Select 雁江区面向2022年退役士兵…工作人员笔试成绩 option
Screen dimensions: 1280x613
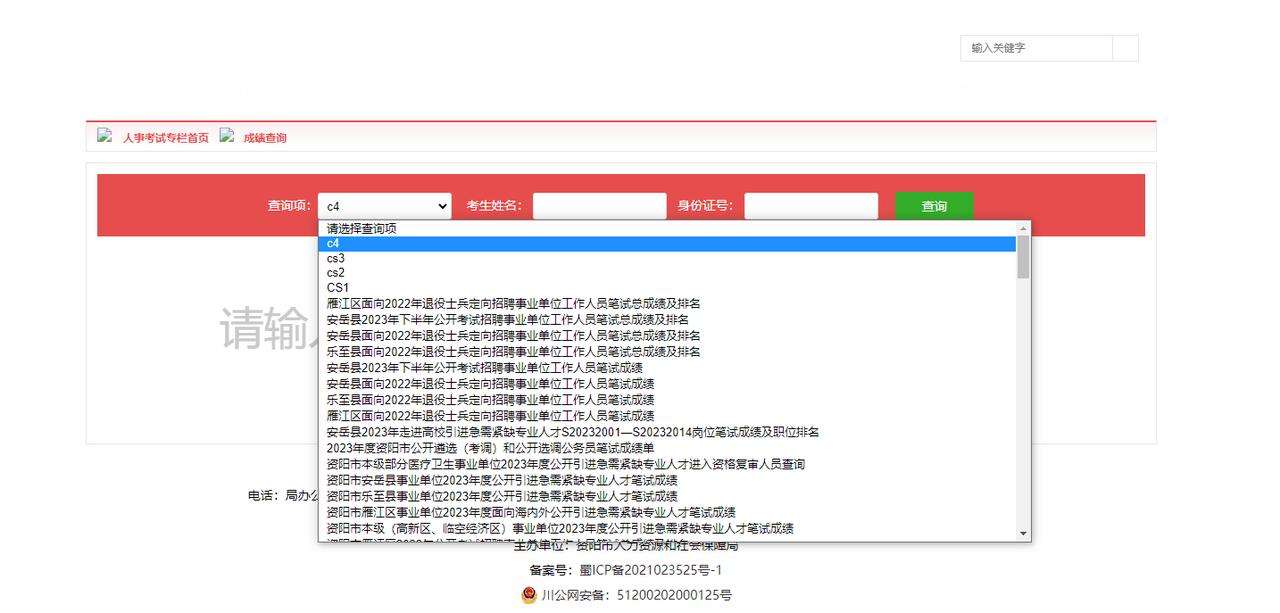click(667, 415)
